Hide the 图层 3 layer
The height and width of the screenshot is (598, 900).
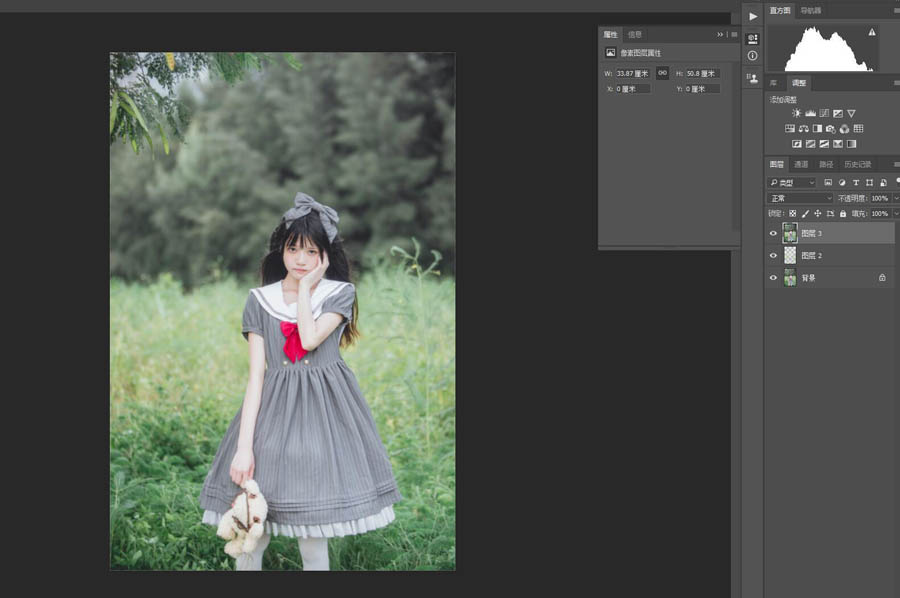[773, 233]
